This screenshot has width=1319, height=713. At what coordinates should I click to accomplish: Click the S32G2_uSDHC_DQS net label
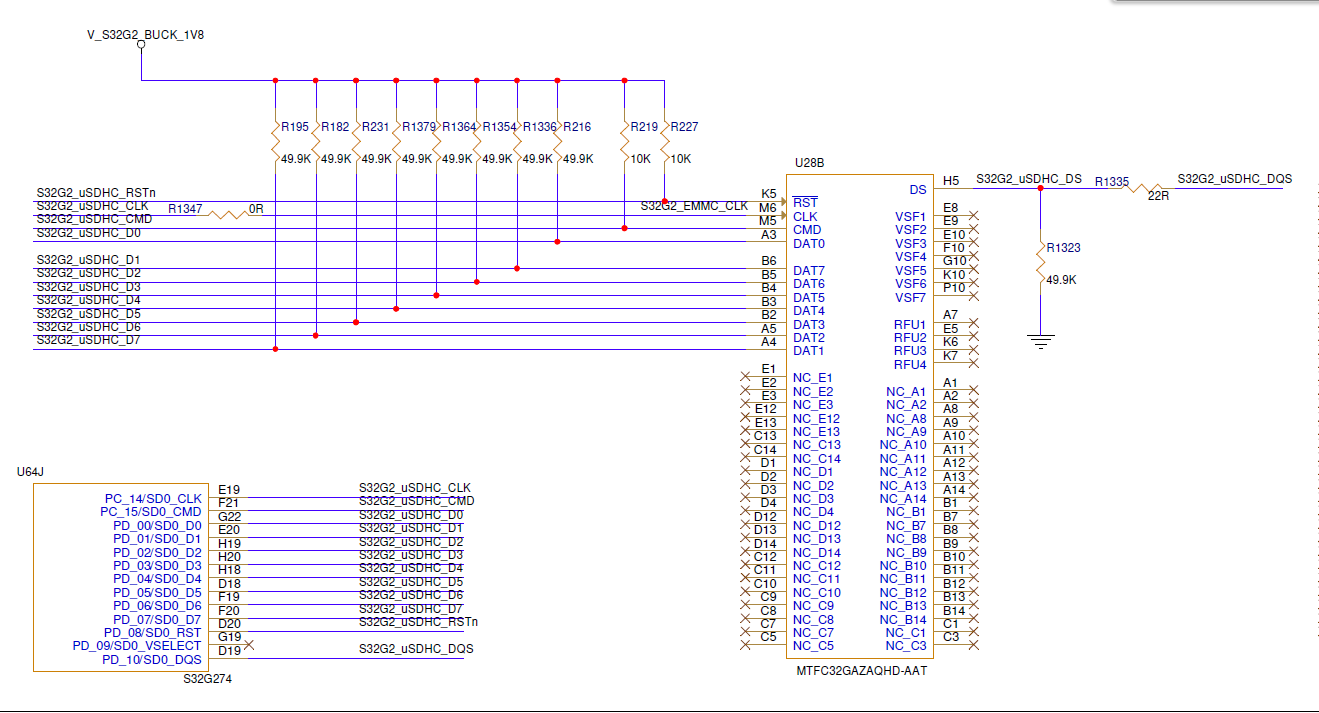[1237, 178]
